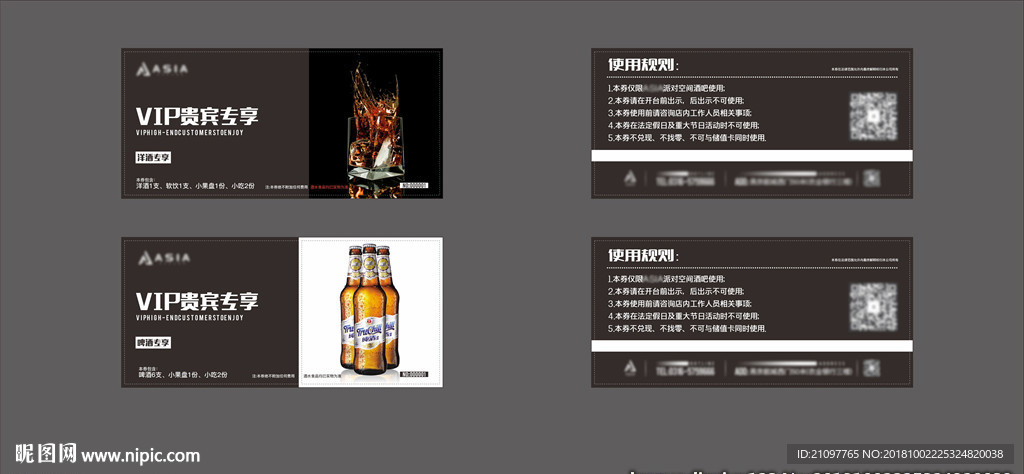
Task: Click rule 4 法定假日 on the lower rules card
Action: coord(684,316)
